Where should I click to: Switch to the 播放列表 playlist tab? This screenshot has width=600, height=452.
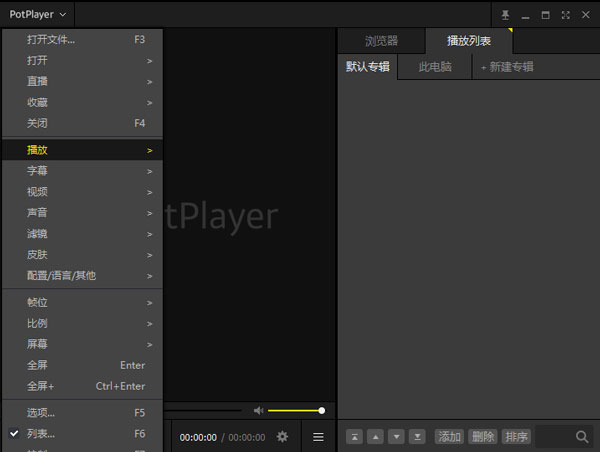click(469, 41)
